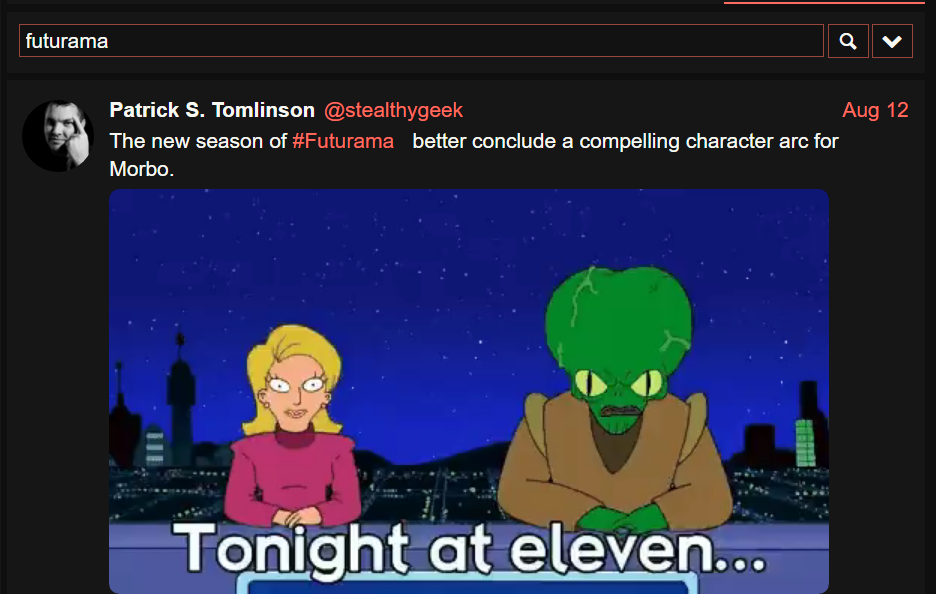Play the Morbo news anchor GIF
This screenshot has height=594, width=936.
469,391
